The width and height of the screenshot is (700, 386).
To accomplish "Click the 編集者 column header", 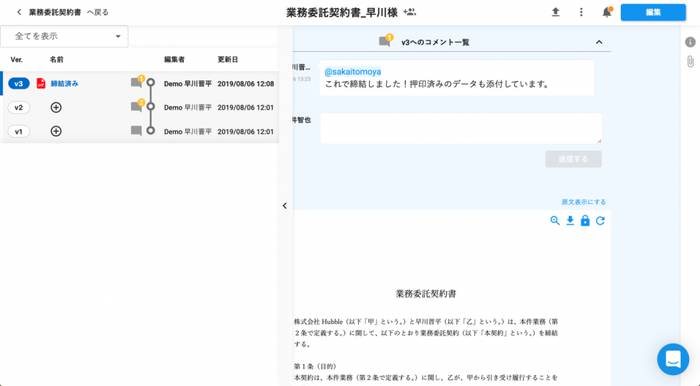I will tap(174, 59).
